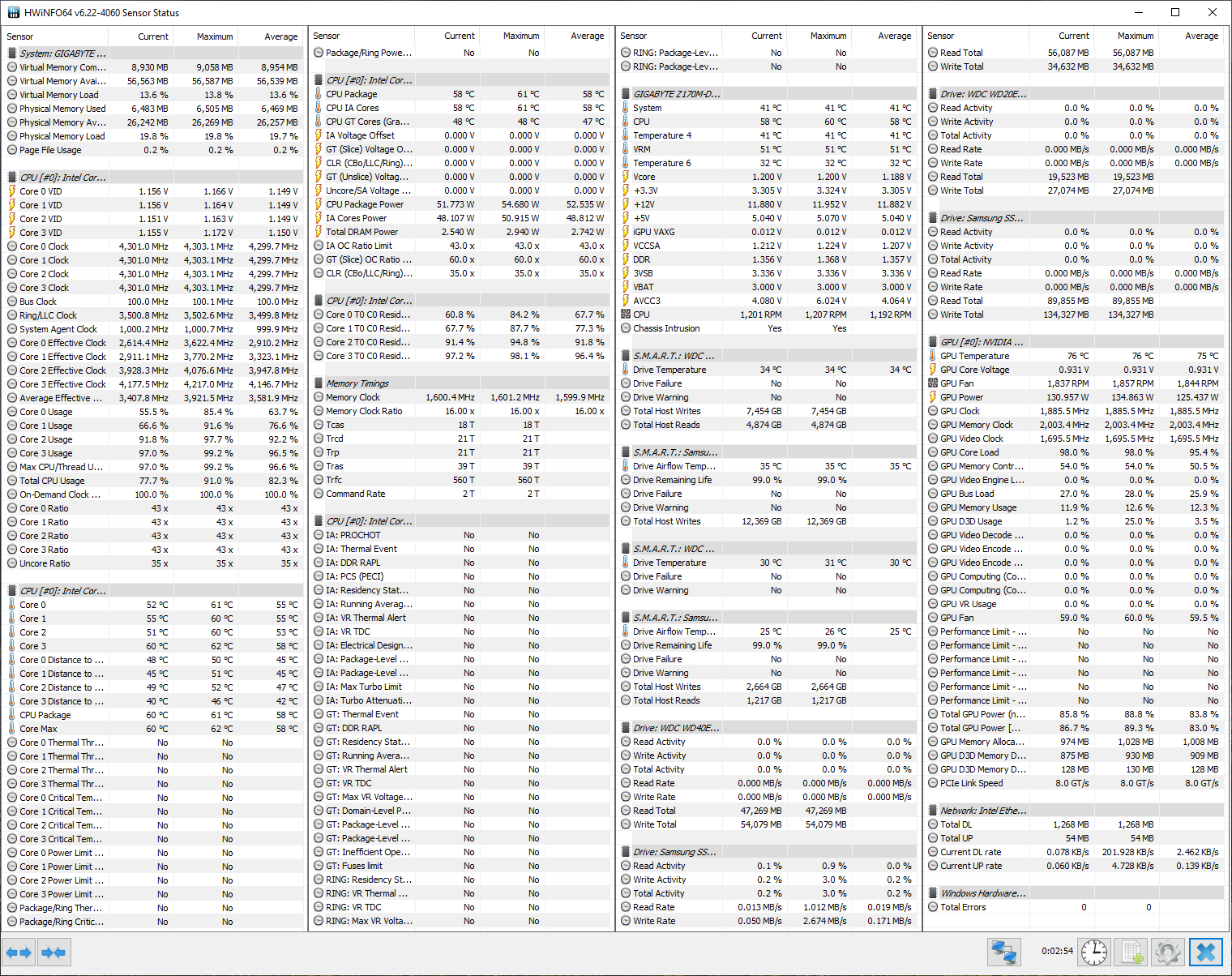Select the Total DL row
This screenshot has height=976, width=1232.
point(1075,824)
